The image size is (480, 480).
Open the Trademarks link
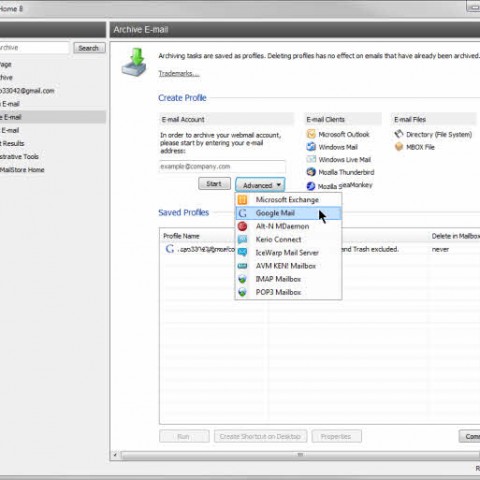pyautogui.click(x=179, y=73)
